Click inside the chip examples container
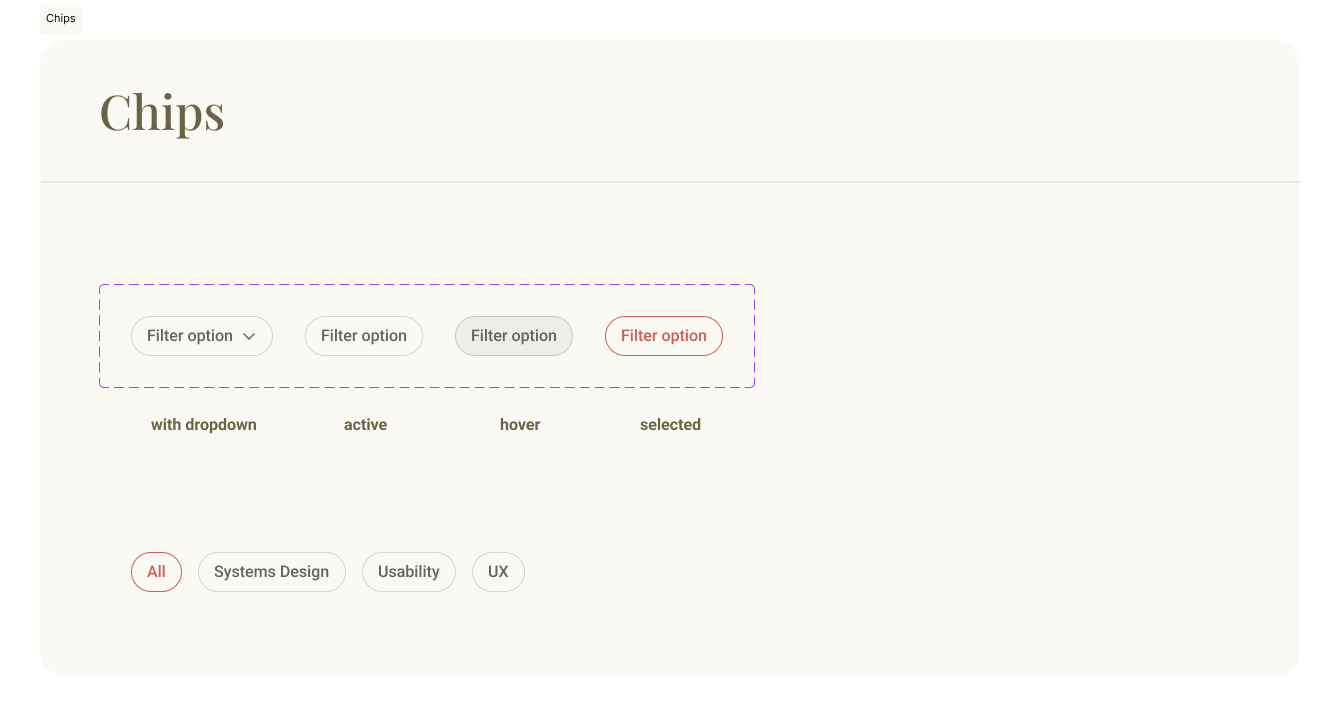 tap(427, 370)
